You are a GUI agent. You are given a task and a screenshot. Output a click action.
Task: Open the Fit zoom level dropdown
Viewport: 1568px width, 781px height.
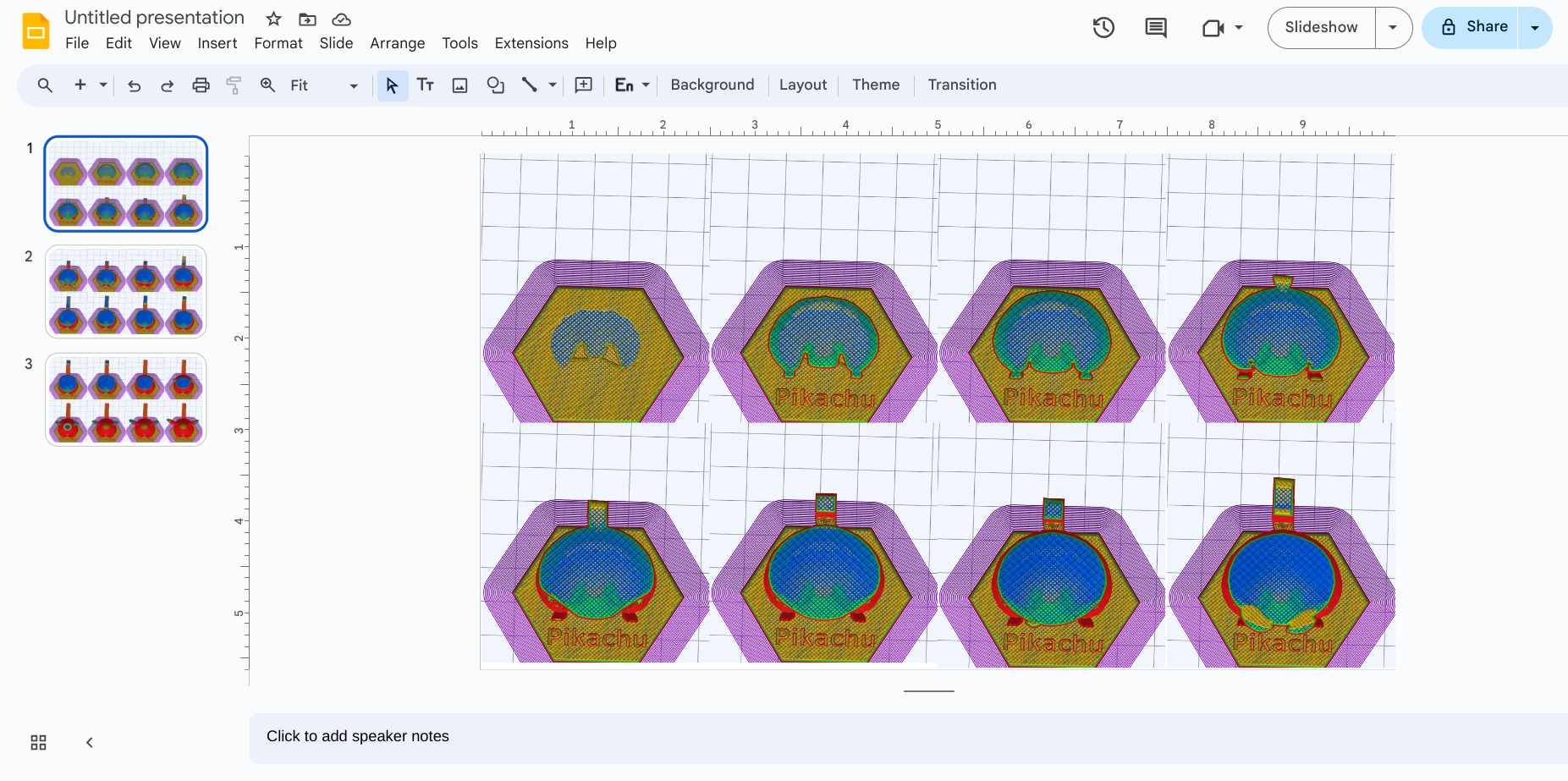tap(323, 85)
